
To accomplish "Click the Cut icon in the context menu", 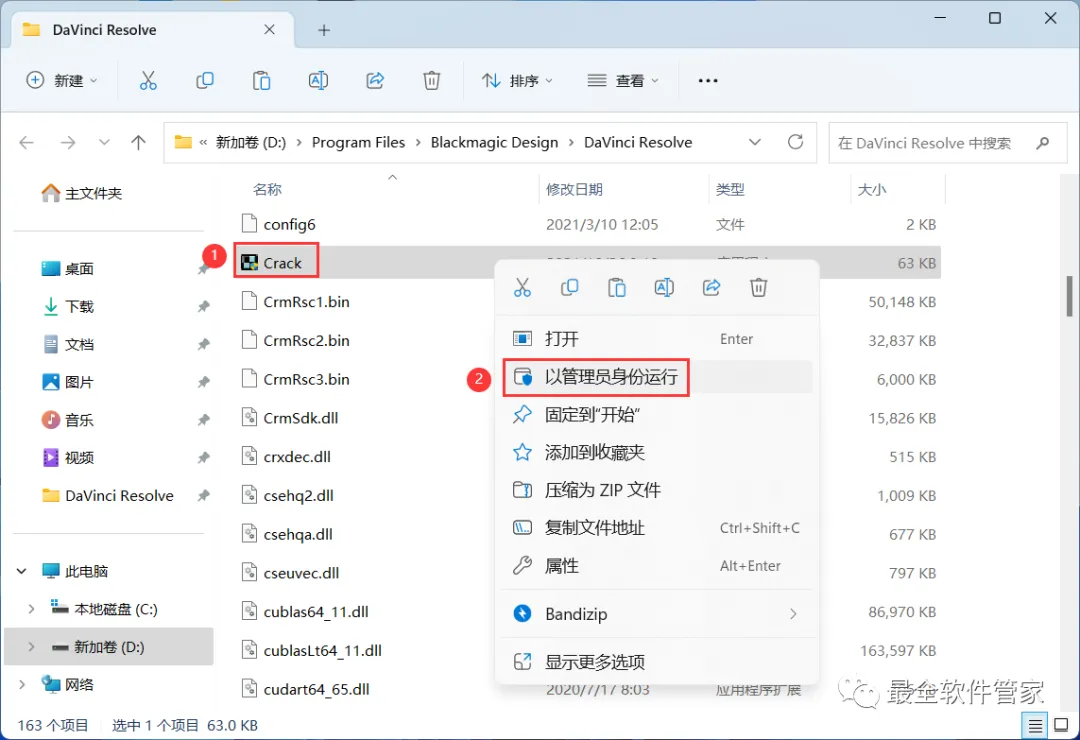I will (x=522, y=287).
